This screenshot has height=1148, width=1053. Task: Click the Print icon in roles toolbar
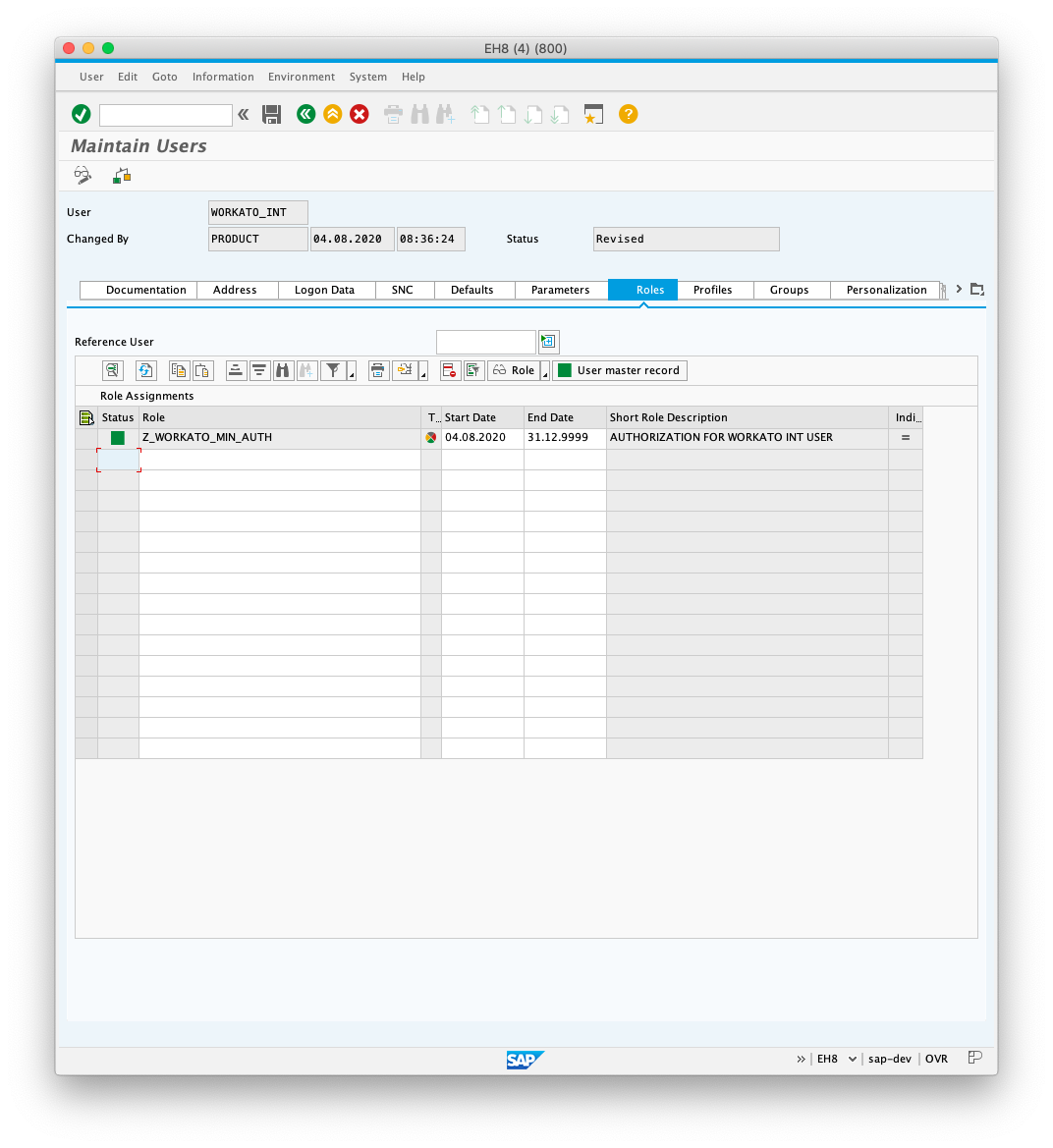tap(378, 370)
